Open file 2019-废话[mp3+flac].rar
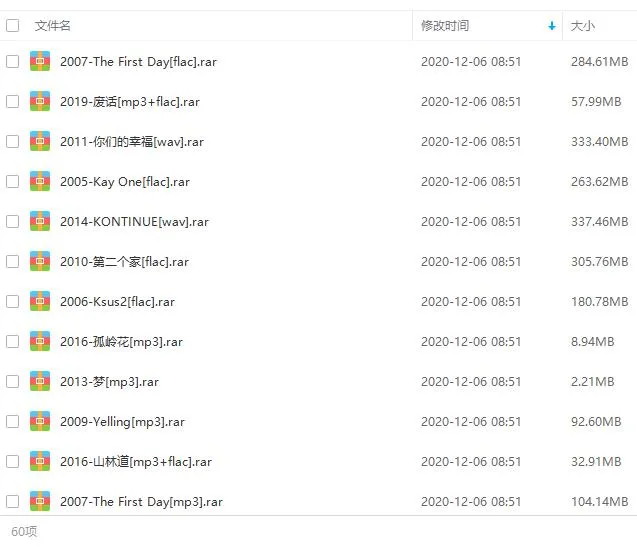This screenshot has height=547, width=637. (x=130, y=102)
